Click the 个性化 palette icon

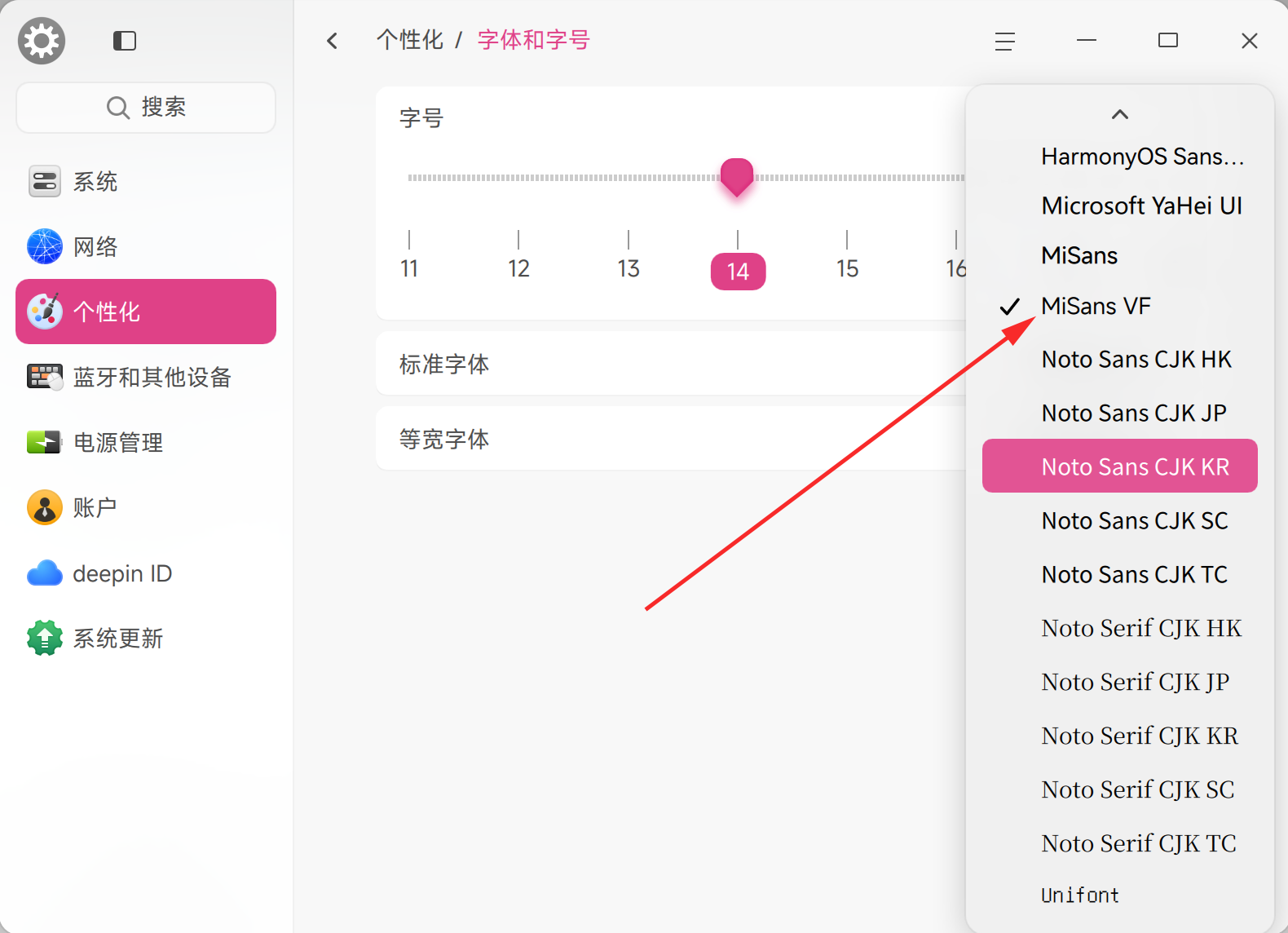pos(45,312)
